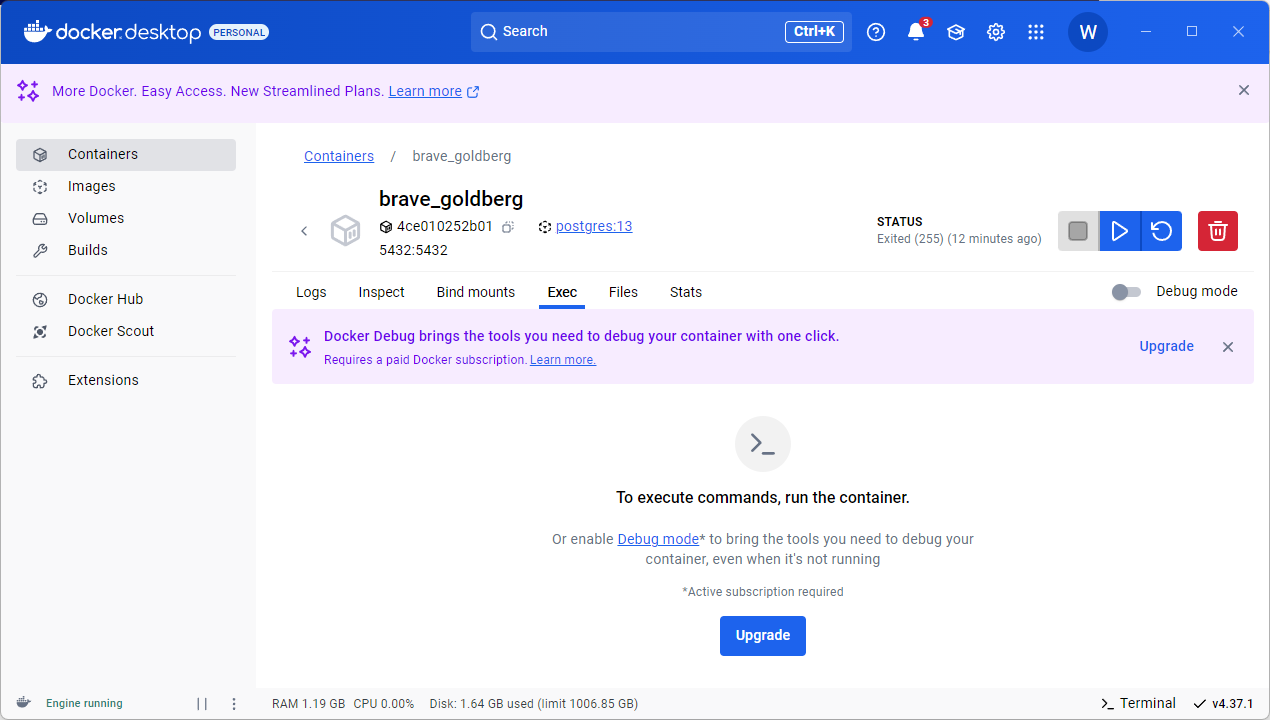Click the Debug mode link in the message
The image size is (1270, 720).
[658, 539]
